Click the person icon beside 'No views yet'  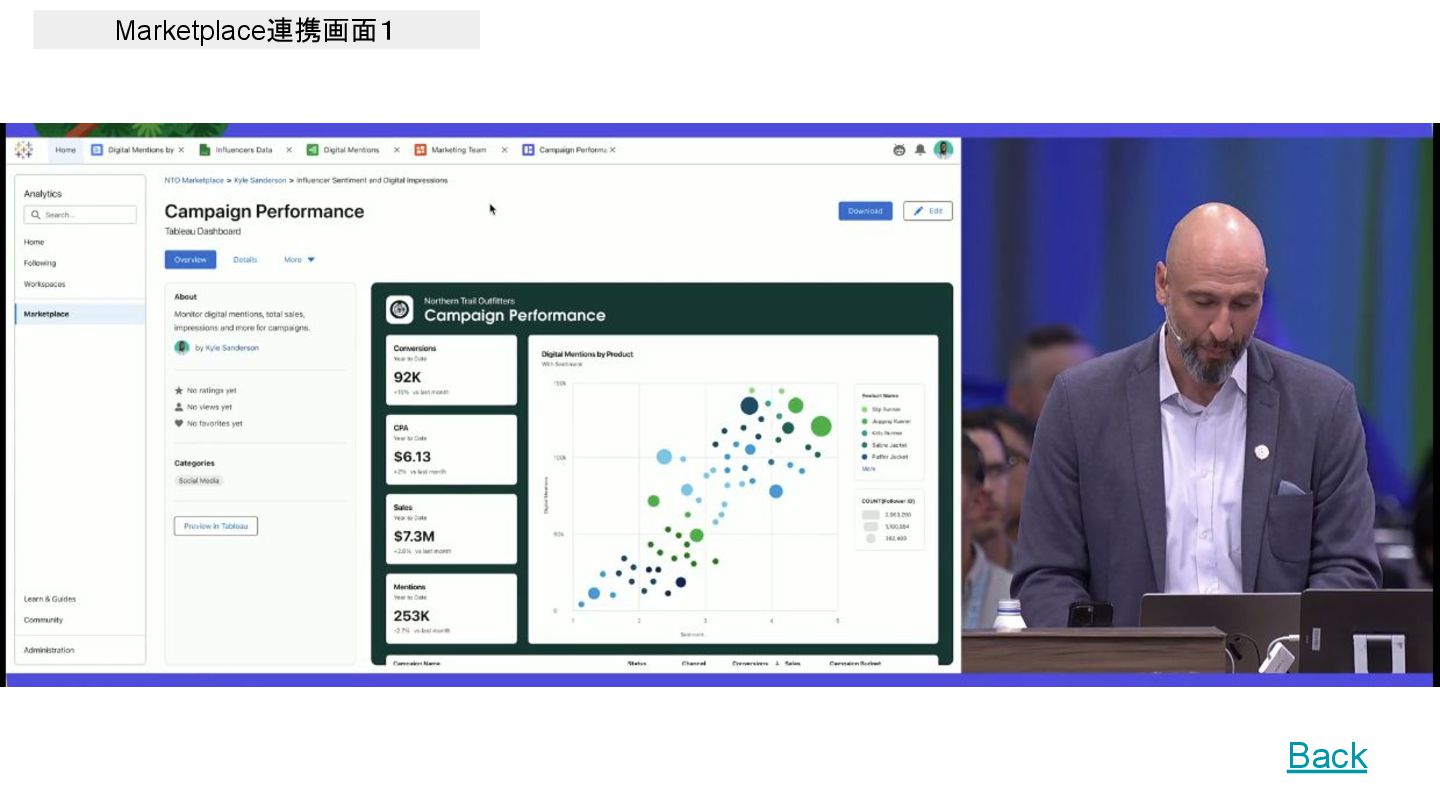(x=179, y=407)
